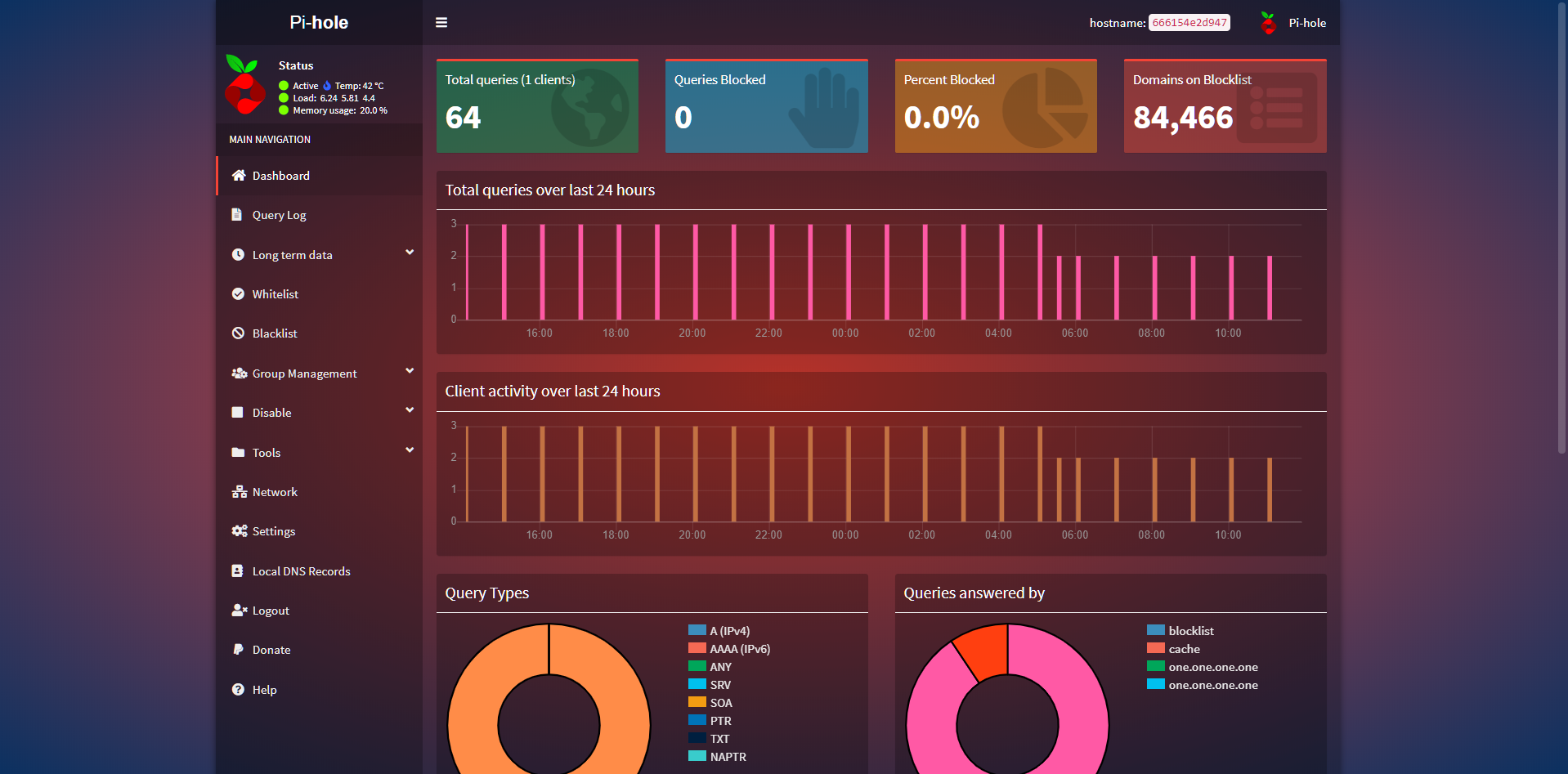Open the Pi-hole user menu top right

coord(1293,23)
